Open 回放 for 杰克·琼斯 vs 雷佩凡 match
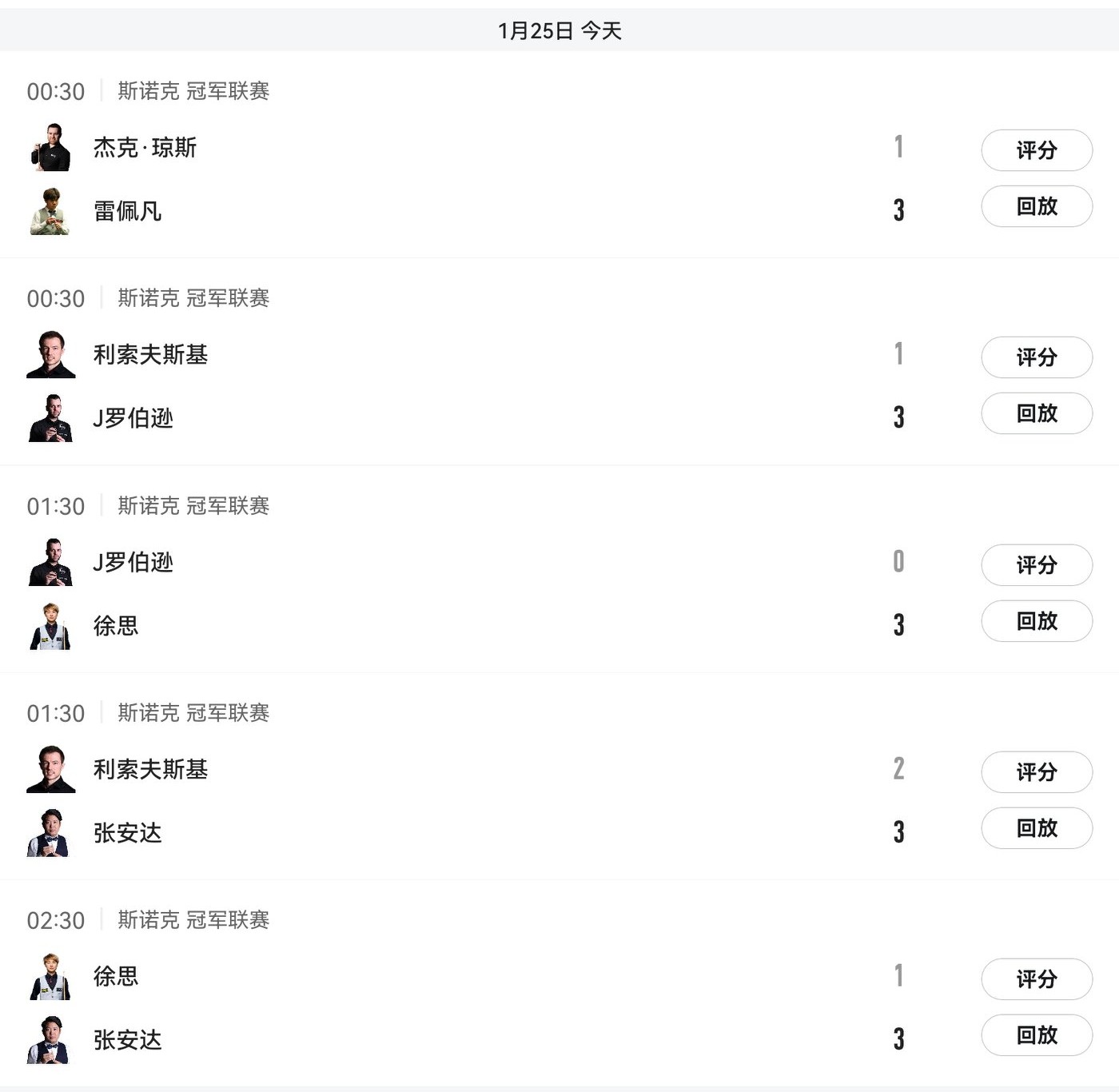This screenshot has width=1119, height=1092. (1036, 206)
